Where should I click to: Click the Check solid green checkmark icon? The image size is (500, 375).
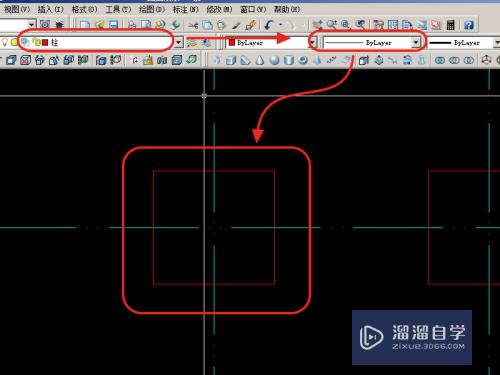pos(191,60)
